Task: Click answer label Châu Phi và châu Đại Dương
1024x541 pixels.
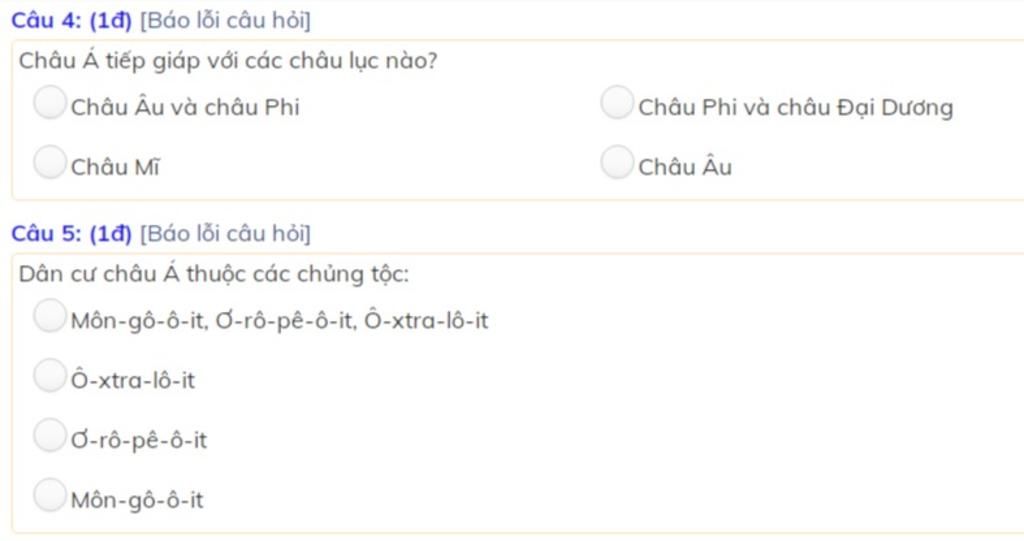Action: point(795,107)
